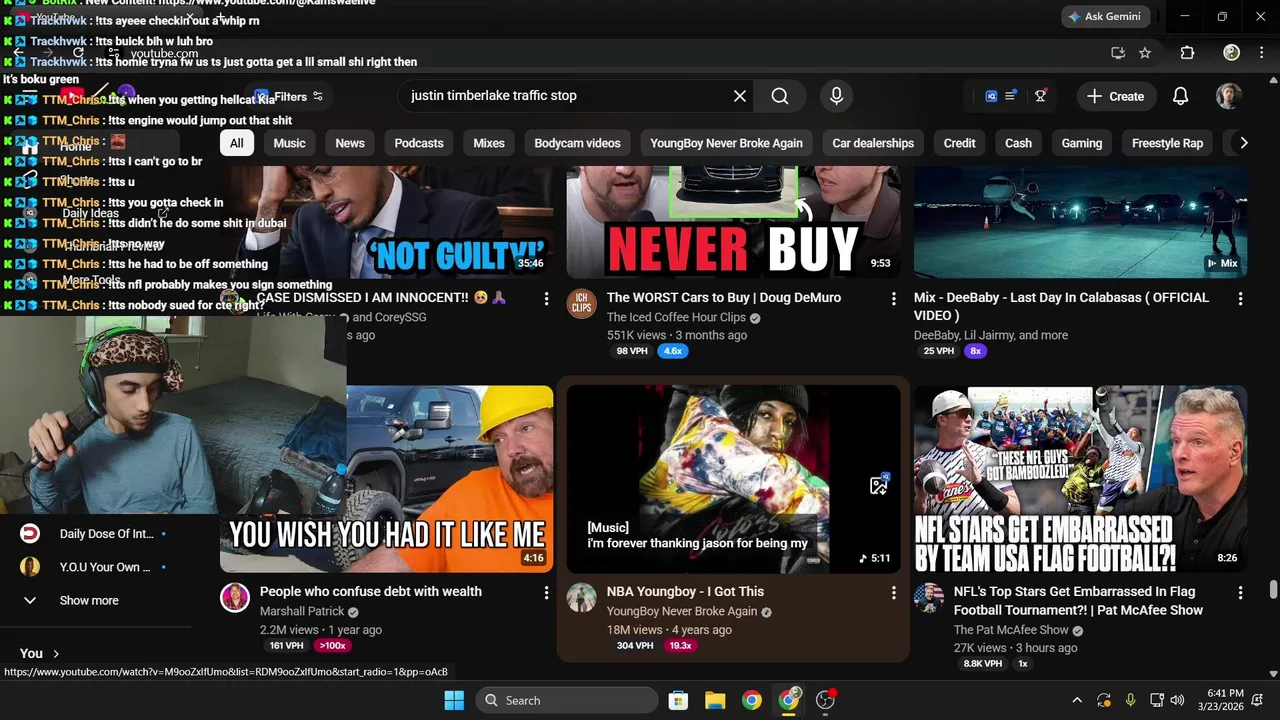The image size is (1280, 720).
Task: Bookmark this page with the star icon
Action: (1145, 53)
